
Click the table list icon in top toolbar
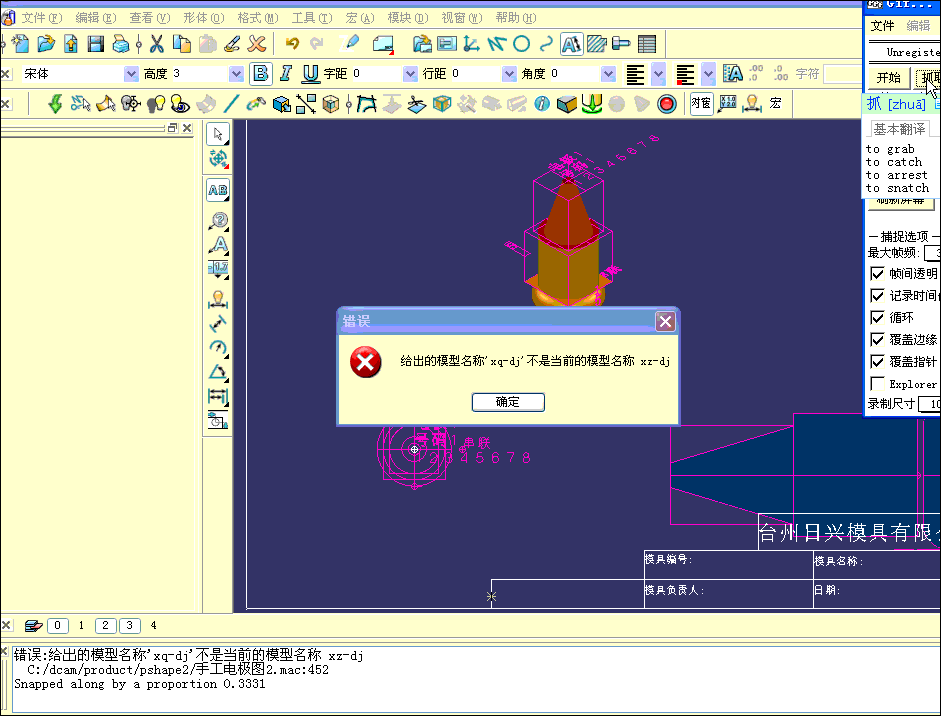[647, 44]
